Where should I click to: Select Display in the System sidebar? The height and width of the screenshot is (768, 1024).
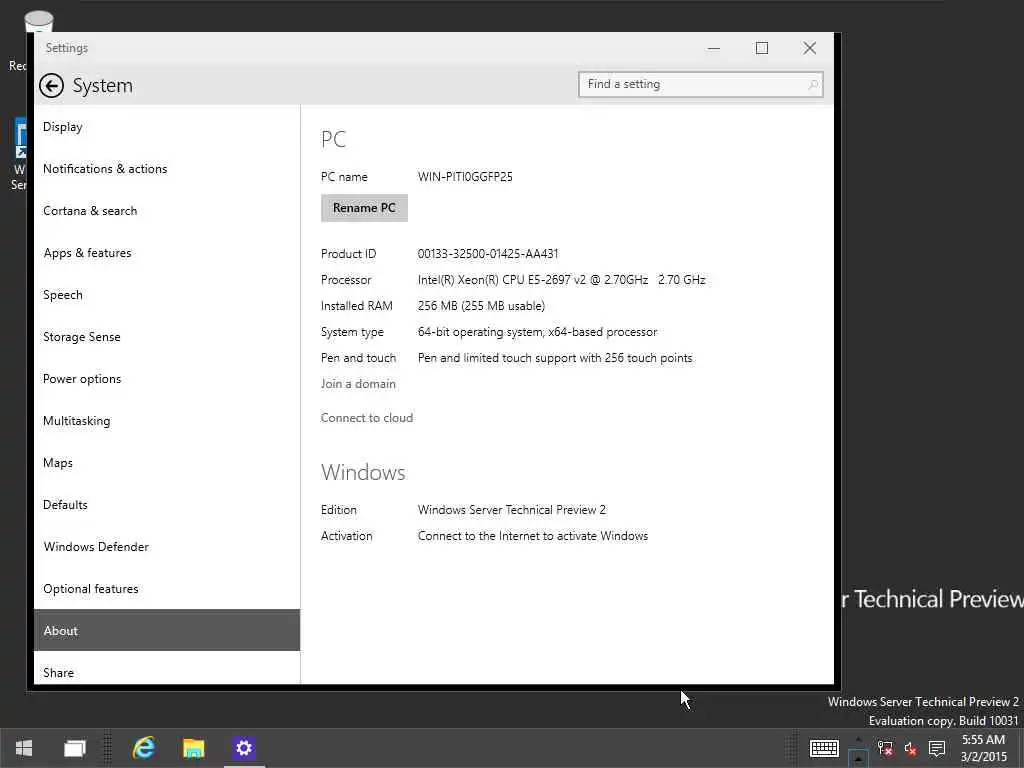[x=167, y=127]
